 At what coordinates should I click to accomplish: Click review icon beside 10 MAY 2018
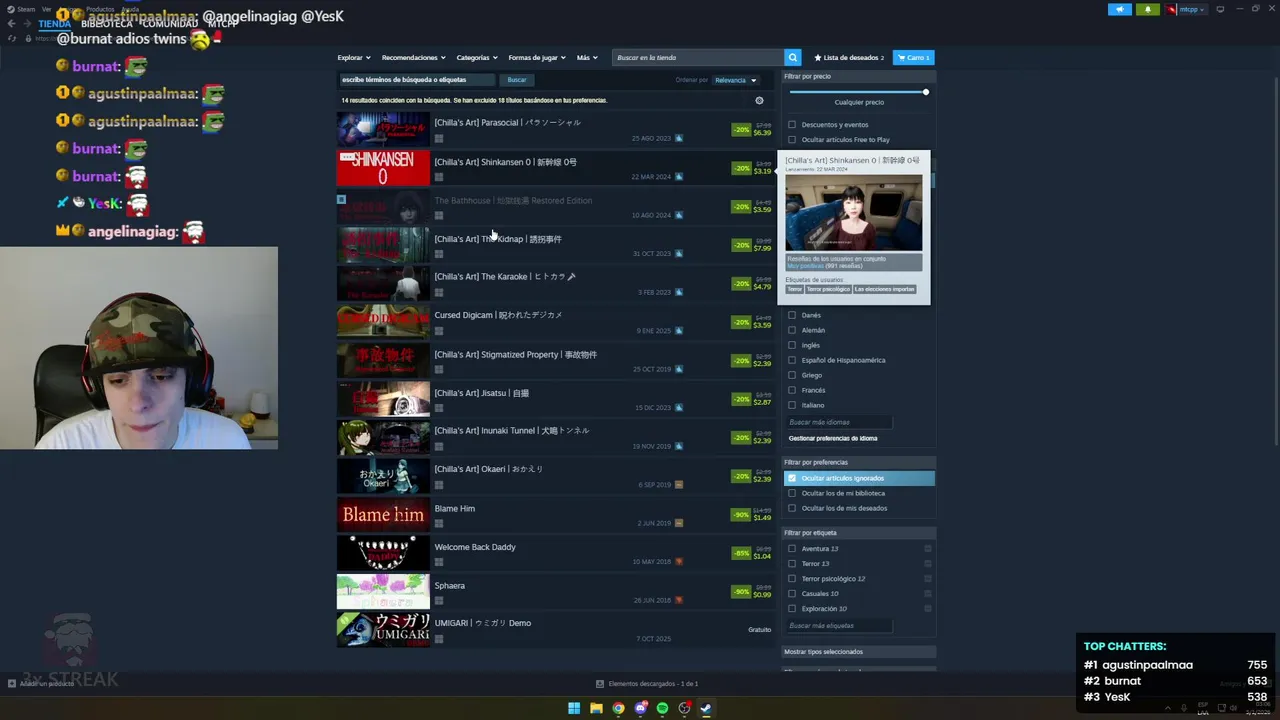coord(679,562)
